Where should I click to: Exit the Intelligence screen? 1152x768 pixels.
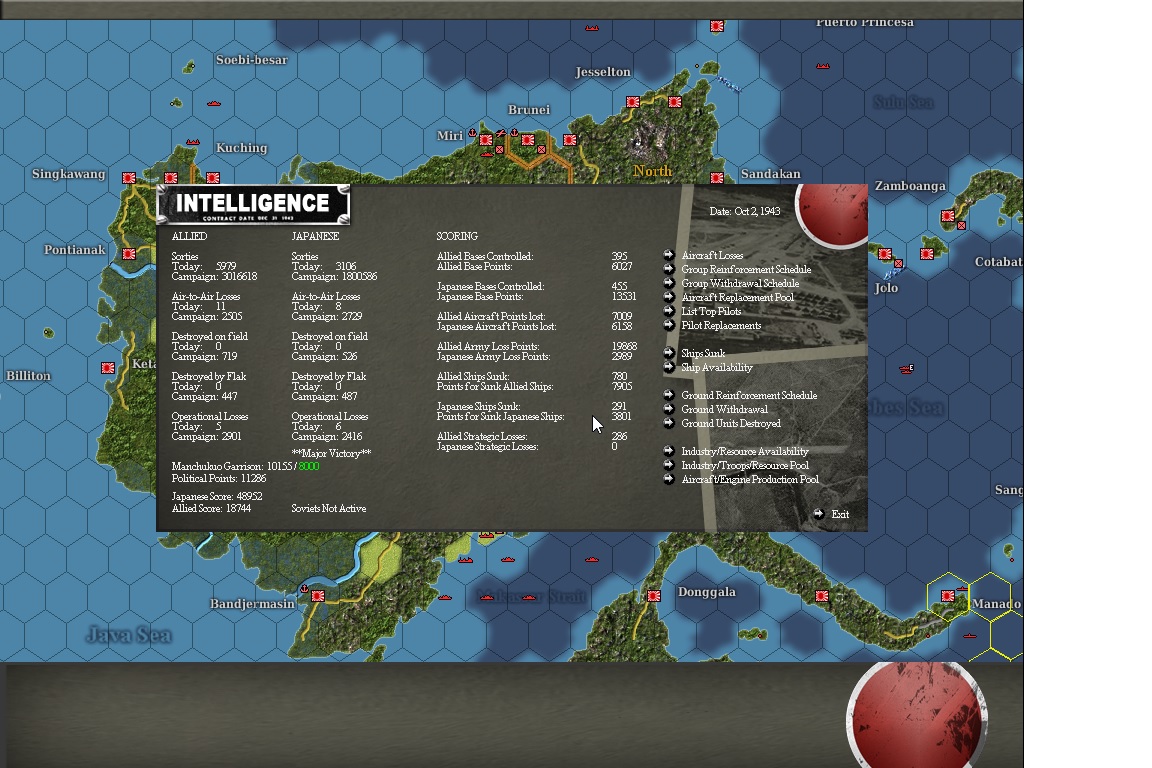tap(838, 513)
